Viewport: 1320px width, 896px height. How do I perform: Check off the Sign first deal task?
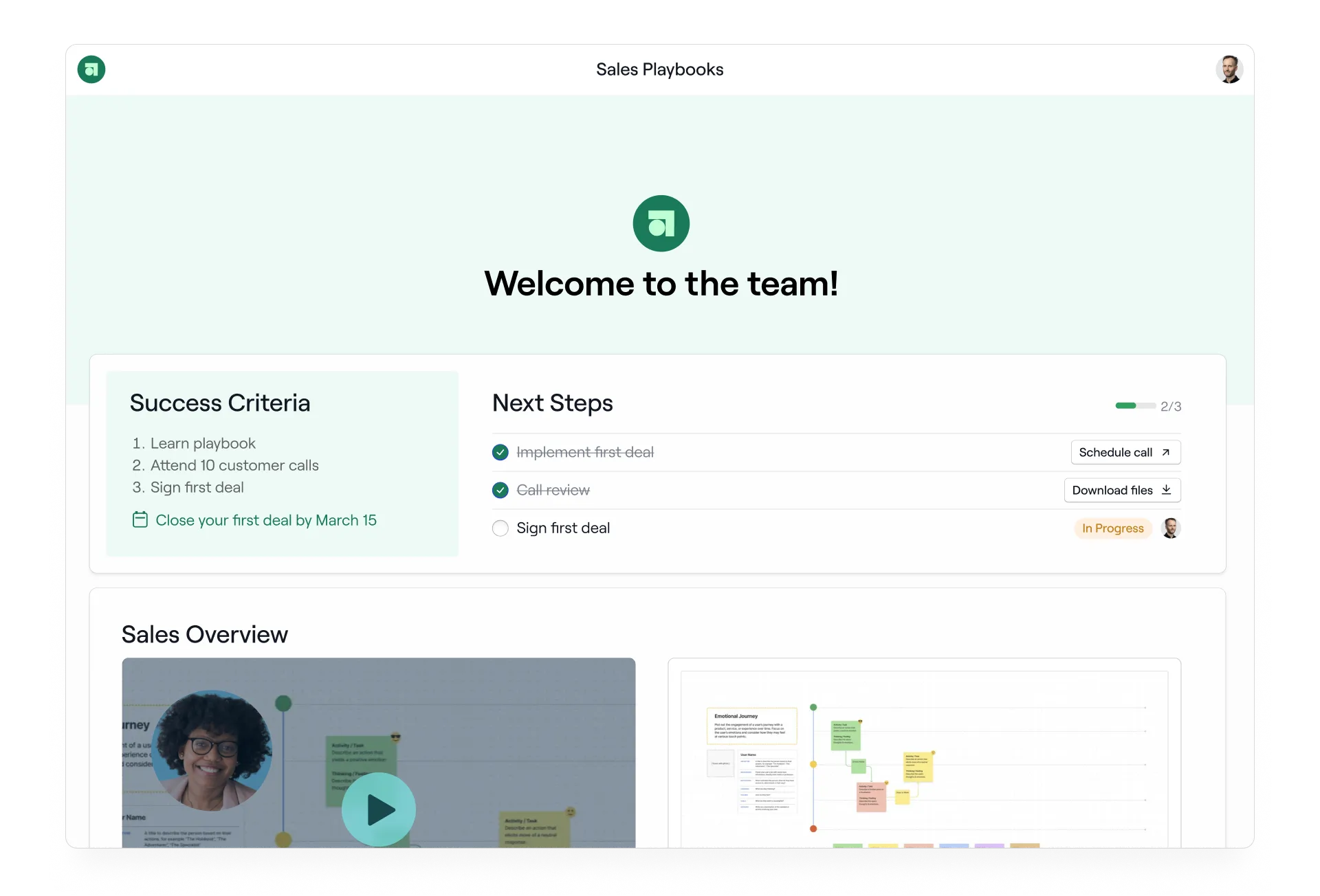point(500,528)
